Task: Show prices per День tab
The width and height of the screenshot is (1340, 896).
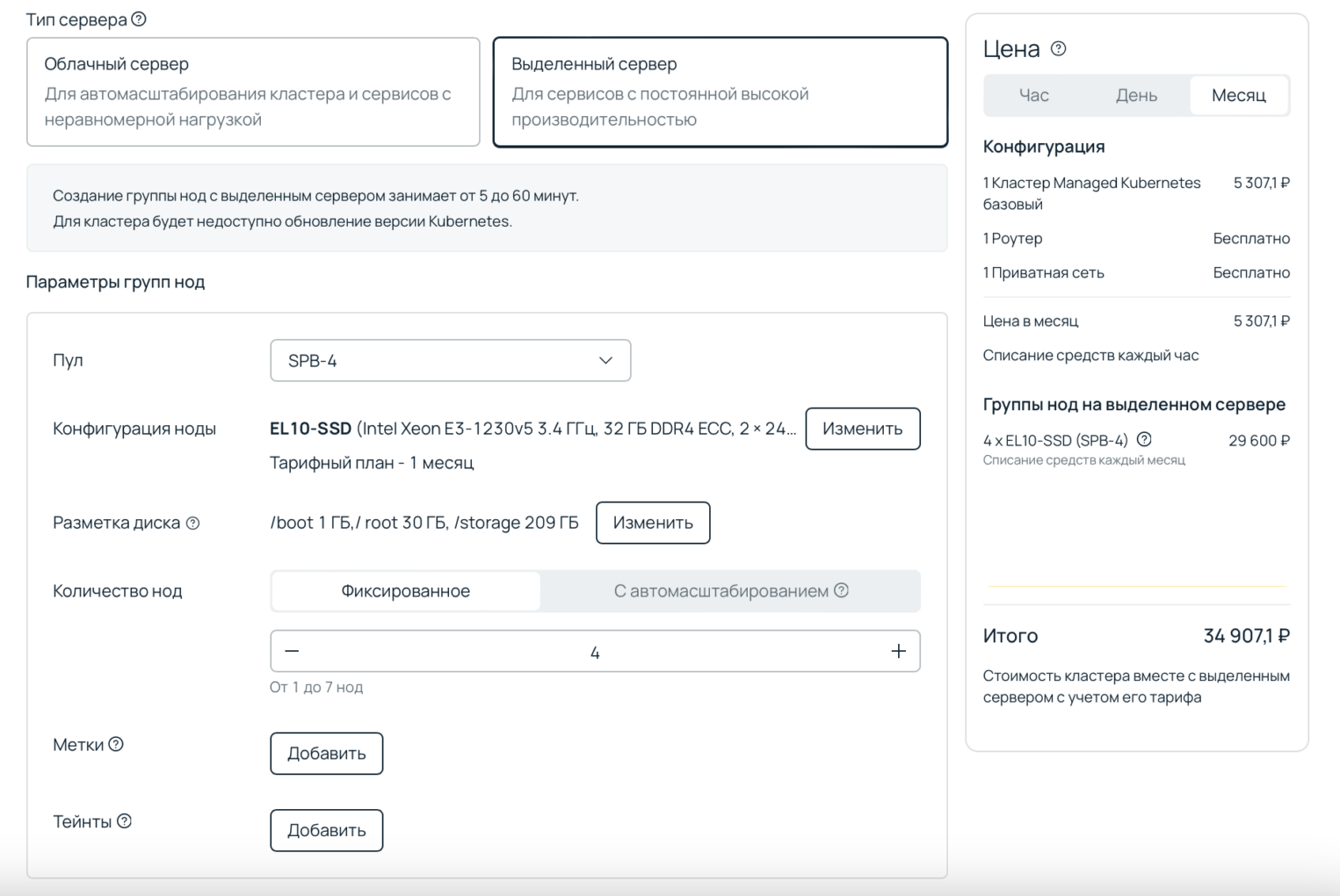Action: click(1136, 95)
